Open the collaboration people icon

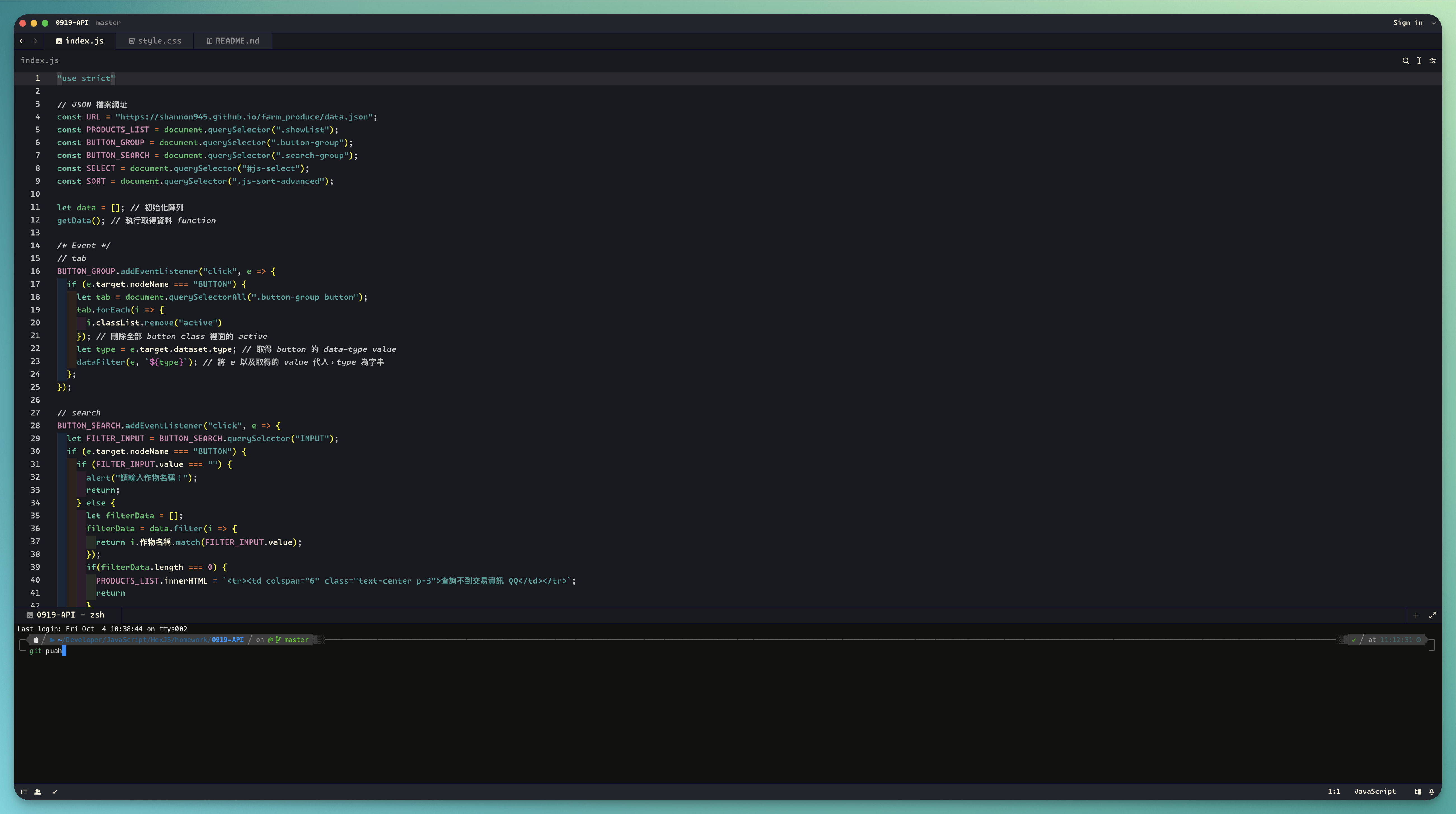(38, 792)
